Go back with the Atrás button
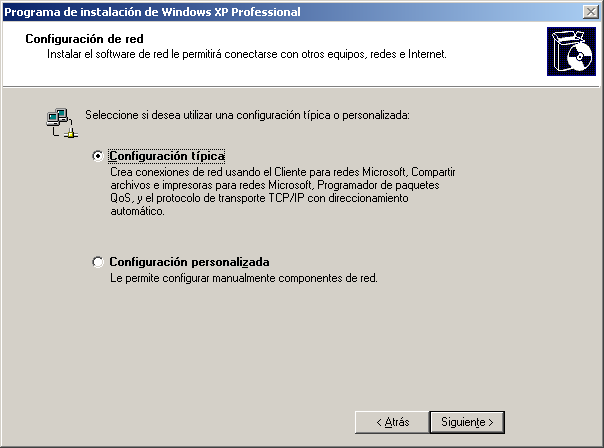 click(x=392, y=422)
